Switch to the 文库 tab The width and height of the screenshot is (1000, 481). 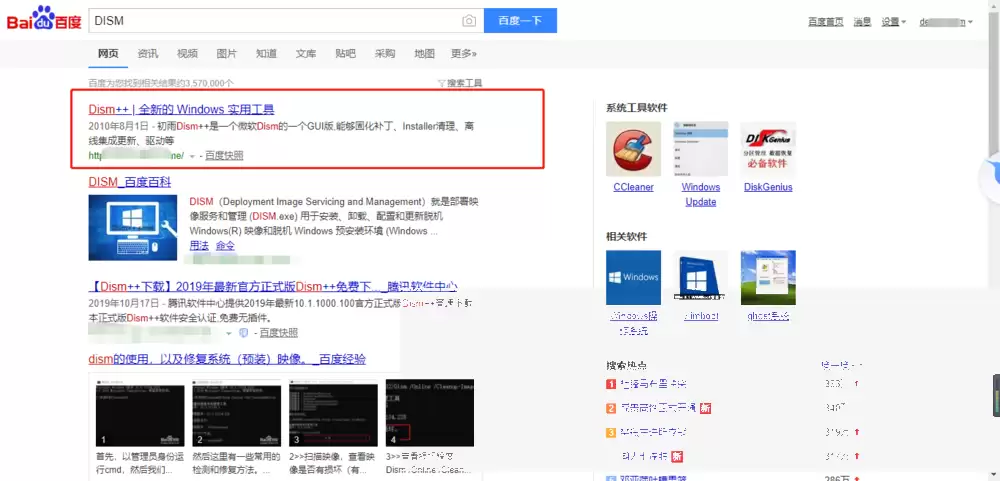coord(306,54)
